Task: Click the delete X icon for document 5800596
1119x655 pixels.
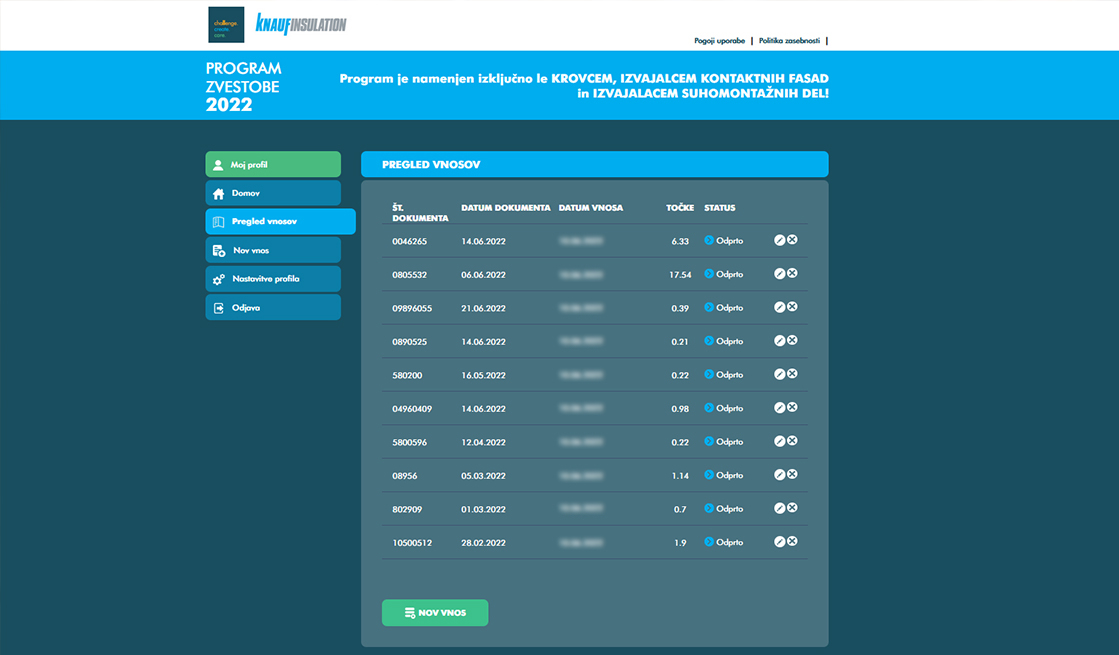Action: click(792, 441)
